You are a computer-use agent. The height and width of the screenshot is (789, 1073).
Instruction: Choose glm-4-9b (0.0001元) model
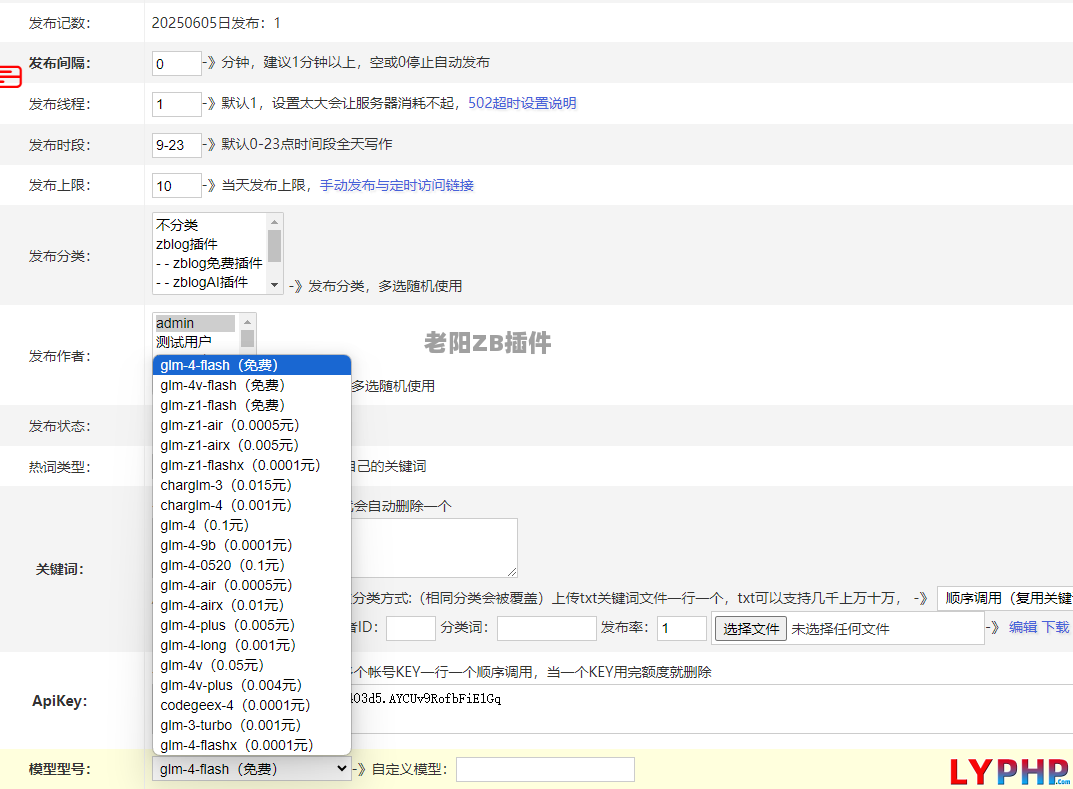(x=252, y=545)
